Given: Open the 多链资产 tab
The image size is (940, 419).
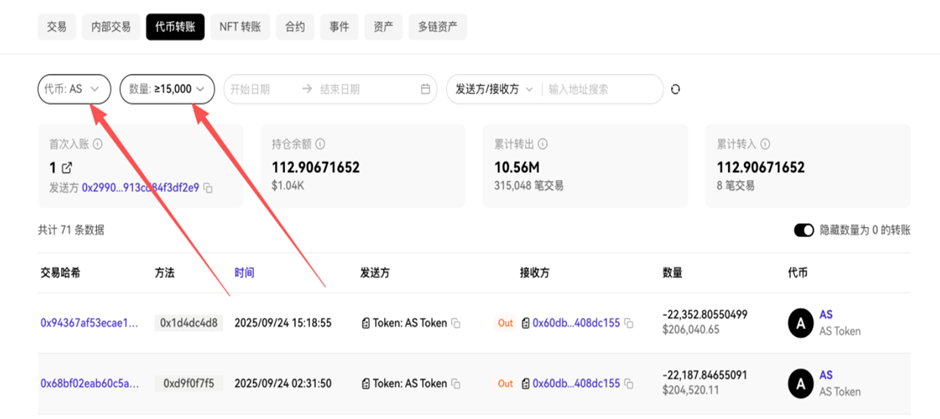Looking at the screenshot, I should click(437, 27).
